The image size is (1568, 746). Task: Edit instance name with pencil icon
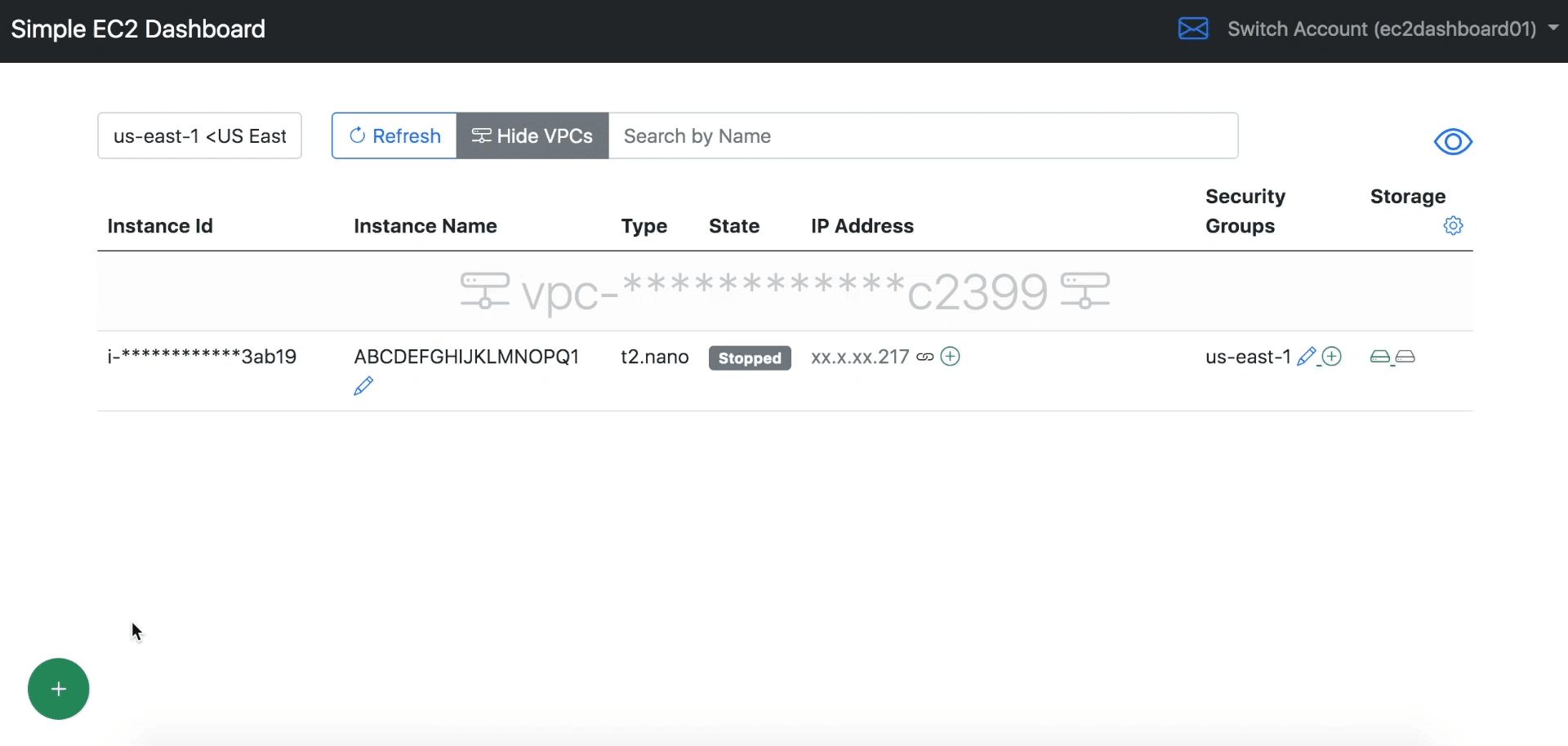tap(363, 386)
